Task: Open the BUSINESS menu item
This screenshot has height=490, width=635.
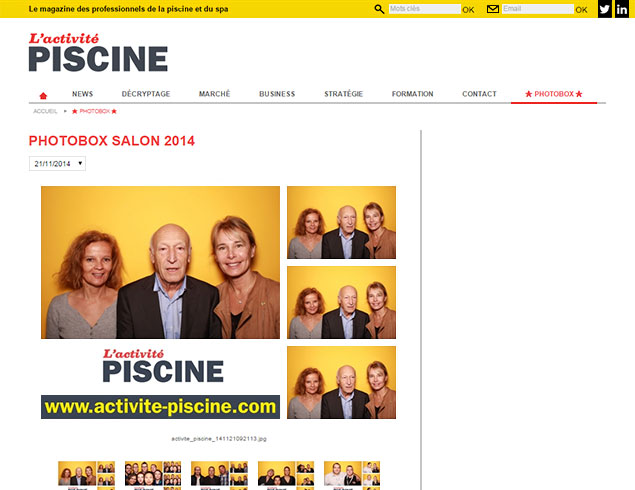Action: coord(277,94)
